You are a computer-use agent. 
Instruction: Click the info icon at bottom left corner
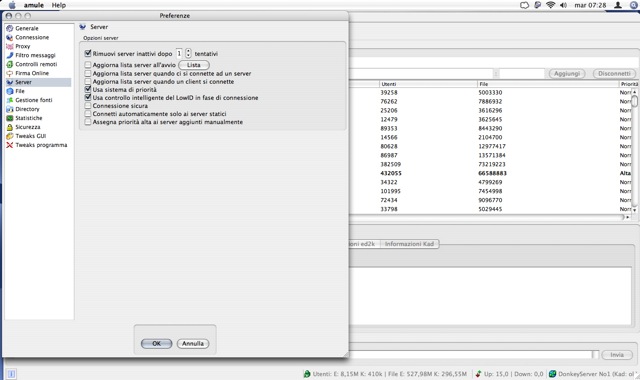(x=11, y=373)
